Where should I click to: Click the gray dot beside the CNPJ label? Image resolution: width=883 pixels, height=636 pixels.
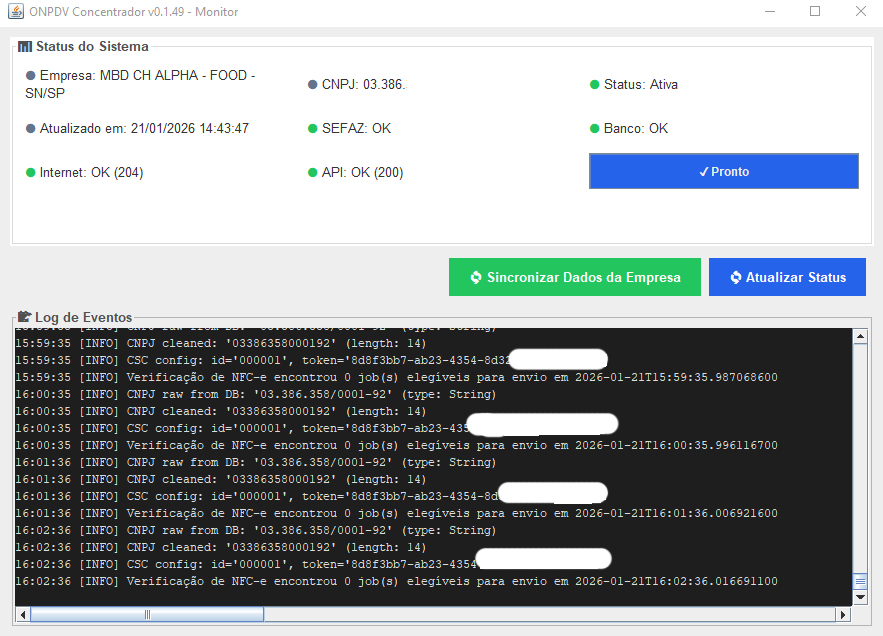click(x=313, y=85)
